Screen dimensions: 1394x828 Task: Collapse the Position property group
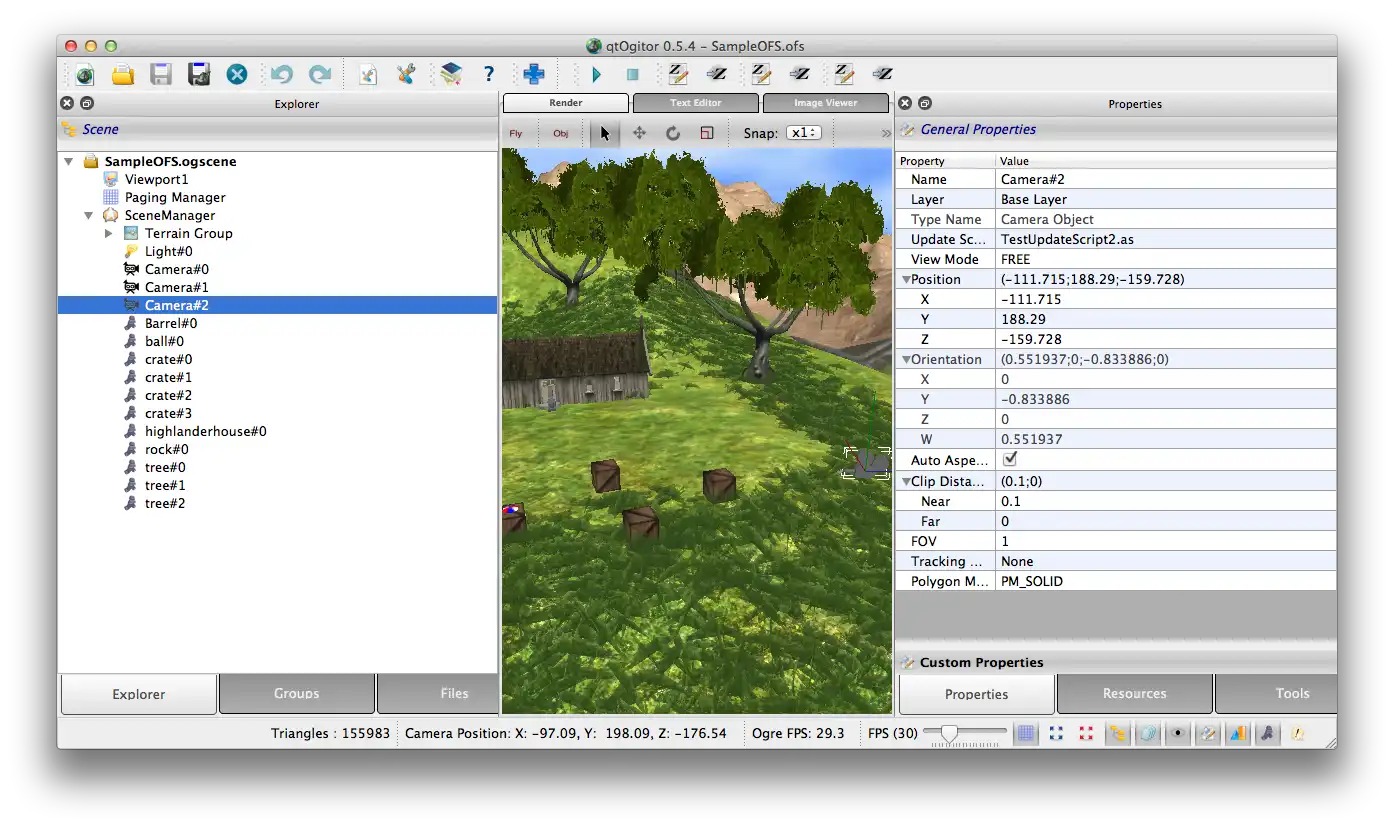[906, 280]
